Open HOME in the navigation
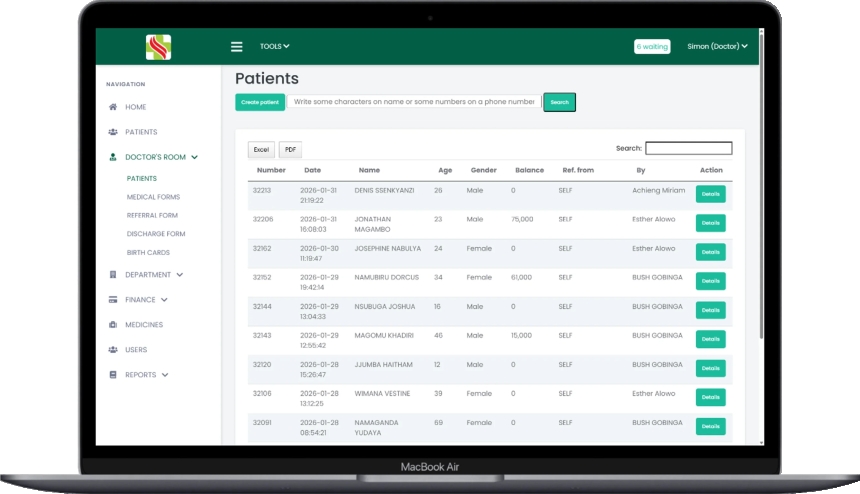Viewport: 860px width, 494px height. coord(135,107)
